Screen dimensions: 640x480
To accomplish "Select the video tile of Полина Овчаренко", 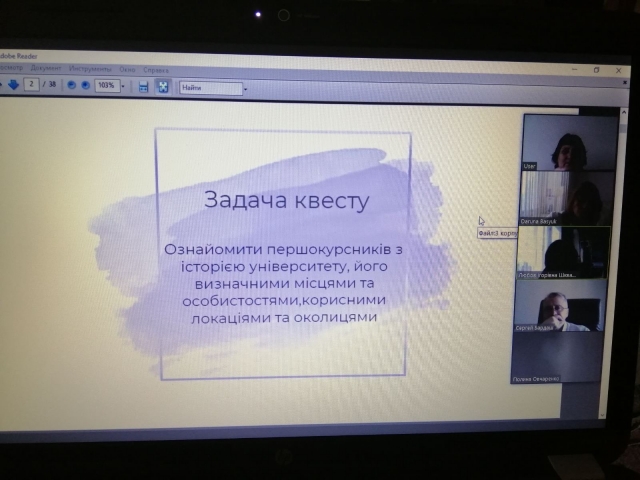I will (556, 358).
